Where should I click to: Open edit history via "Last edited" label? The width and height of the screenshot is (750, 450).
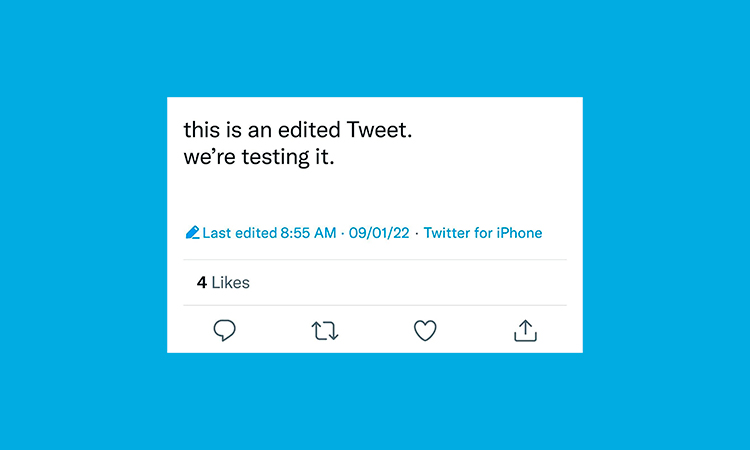(x=239, y=233)
